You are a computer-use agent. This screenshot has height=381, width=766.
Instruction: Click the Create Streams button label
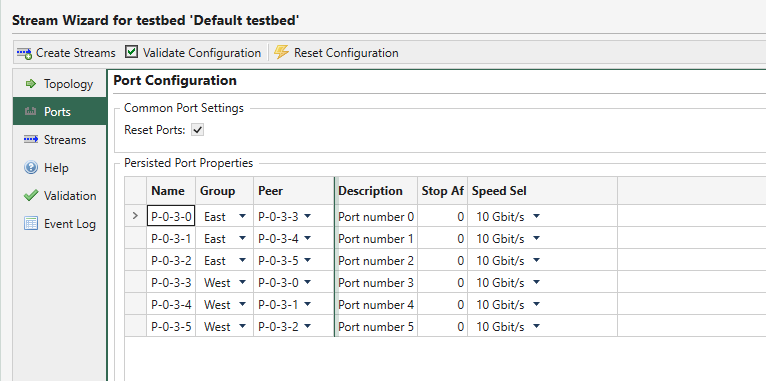[76, 53]
